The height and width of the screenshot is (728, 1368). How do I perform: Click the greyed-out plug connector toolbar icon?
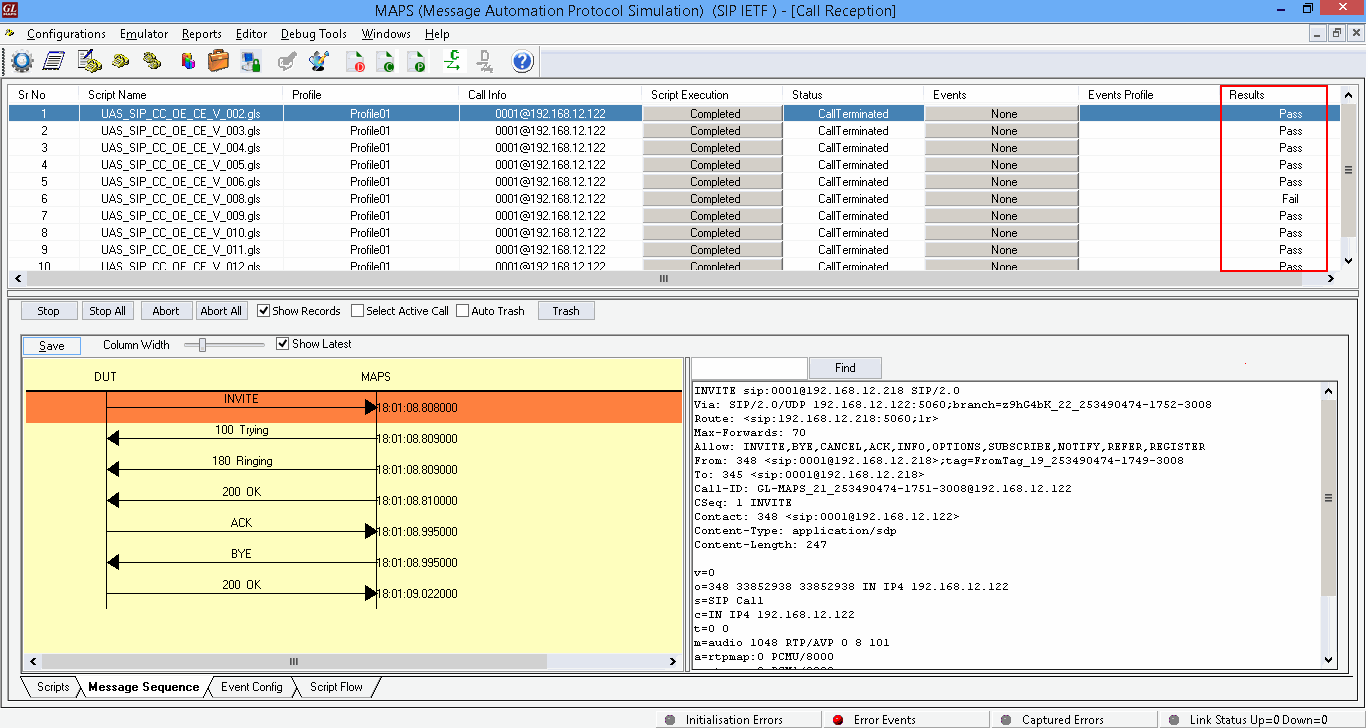point(287,61)
